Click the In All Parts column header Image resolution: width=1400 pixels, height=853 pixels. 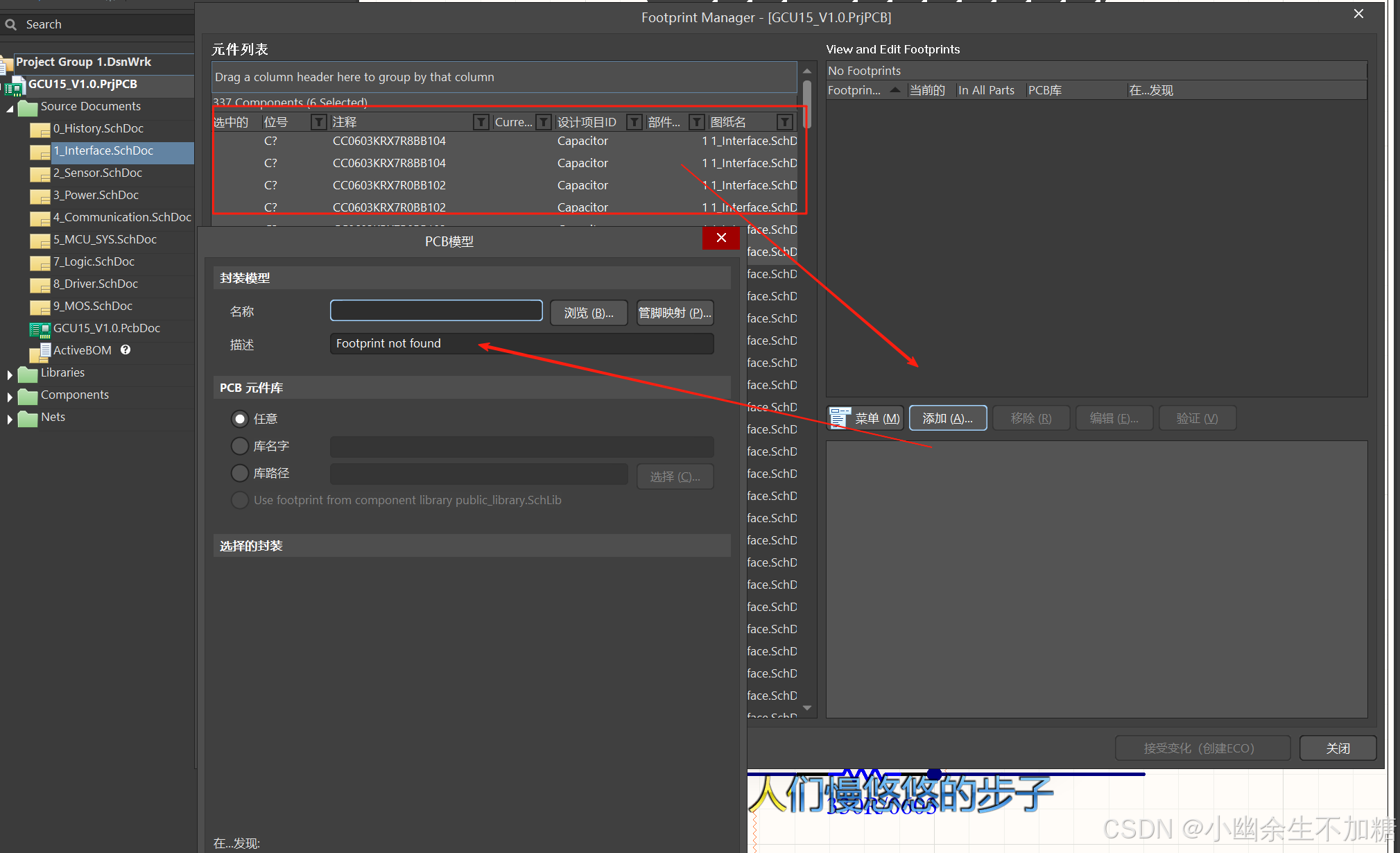986,90
